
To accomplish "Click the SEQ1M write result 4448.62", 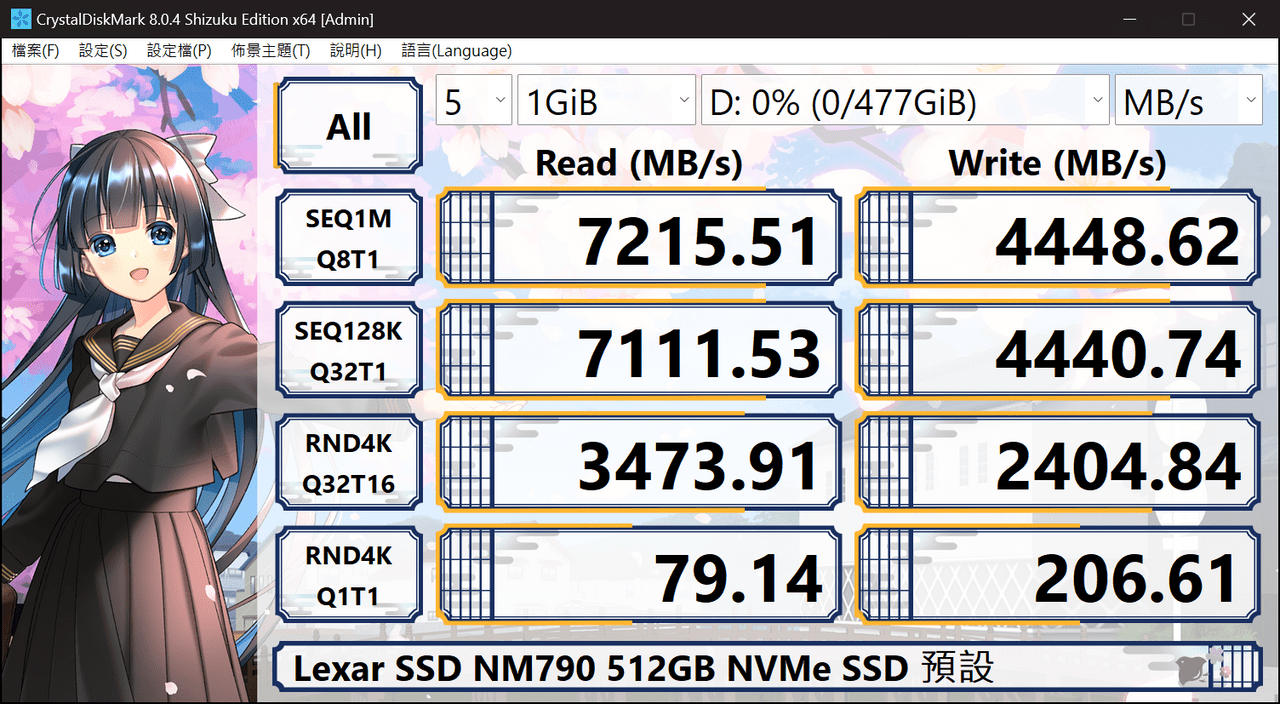I will (x=1059, y=238).
